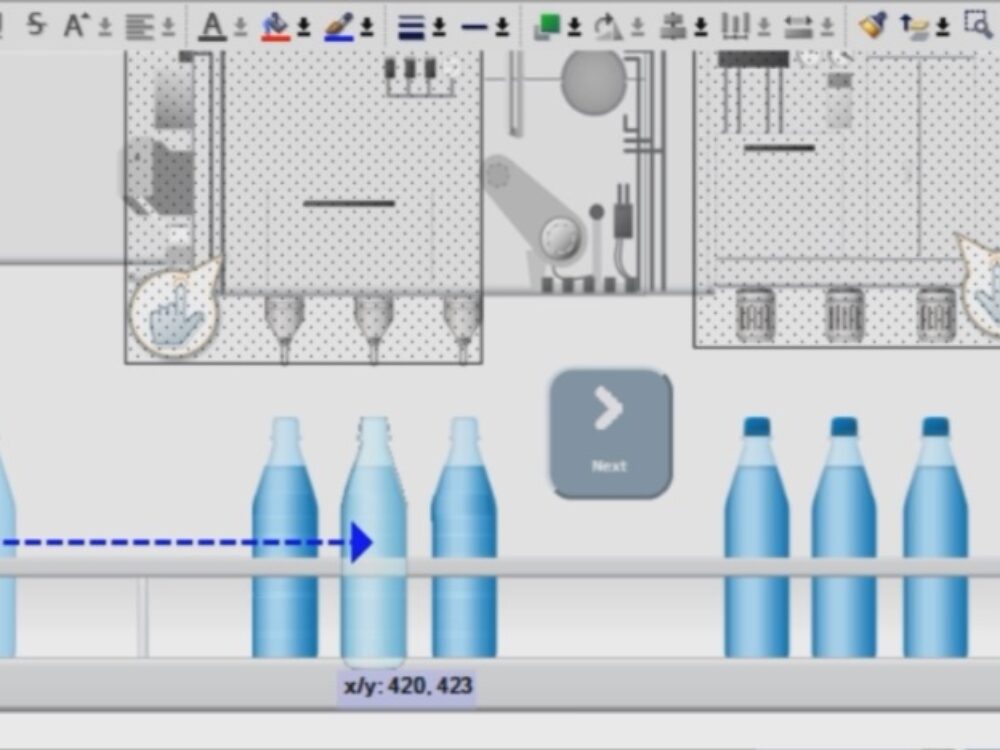The height and width of the screenshot is (750, 1000).
Task: Apply the fill background color bucket
Action: (x=276, y=27)
